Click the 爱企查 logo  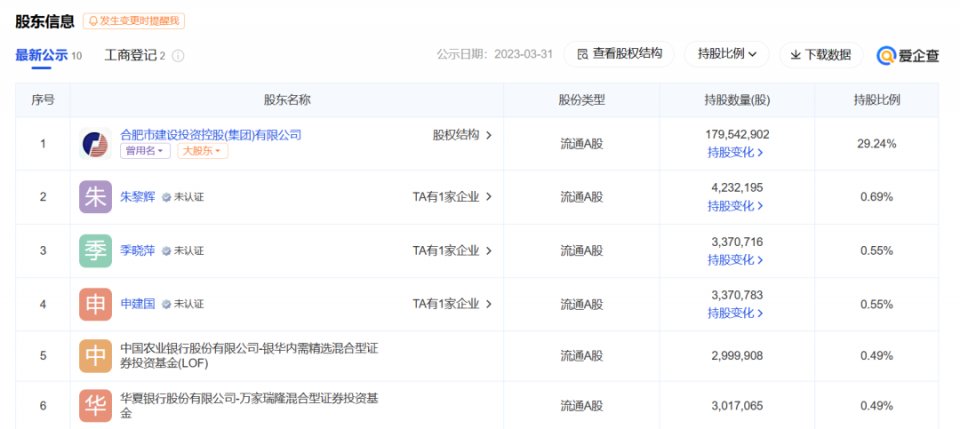pyautogui.click(x=908, y=55)
